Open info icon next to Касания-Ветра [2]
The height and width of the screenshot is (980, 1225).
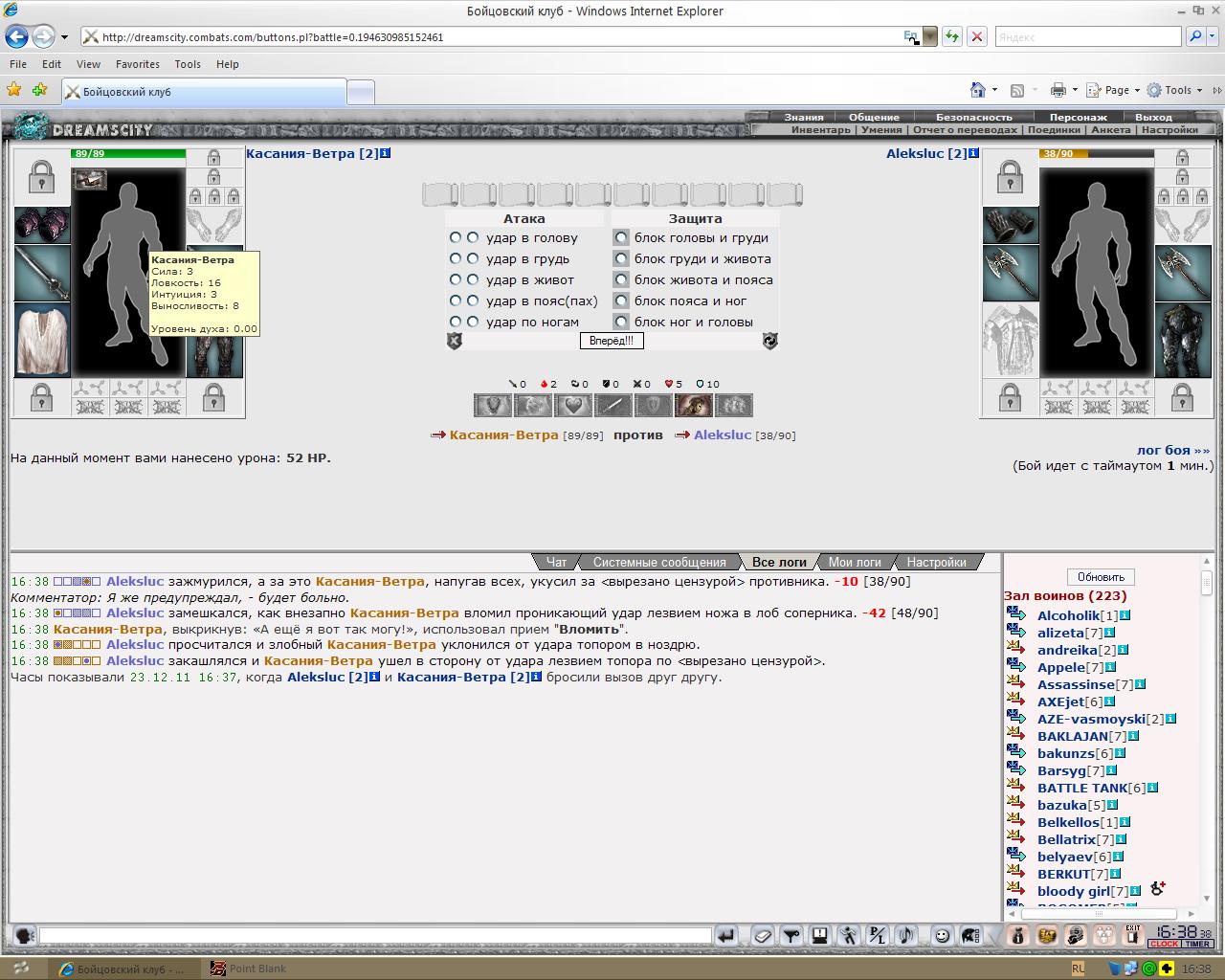pos(386,153)
